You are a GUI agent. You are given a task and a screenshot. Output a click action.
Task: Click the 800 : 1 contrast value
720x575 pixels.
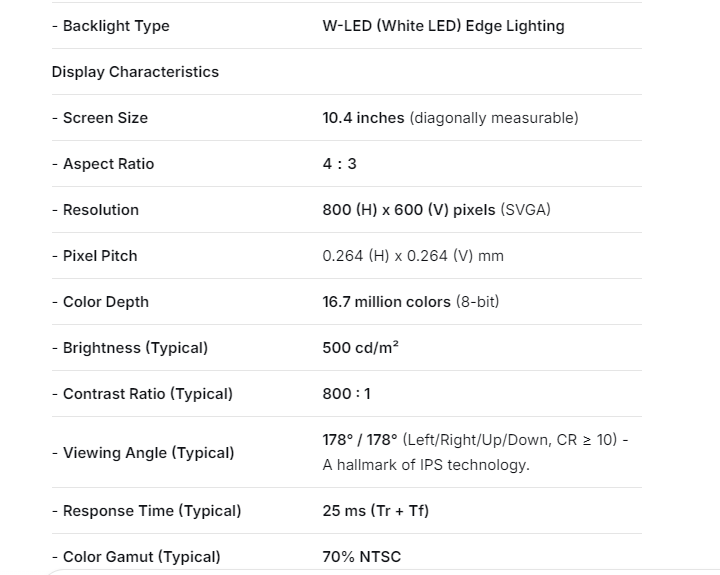click(x=346, y=394)
